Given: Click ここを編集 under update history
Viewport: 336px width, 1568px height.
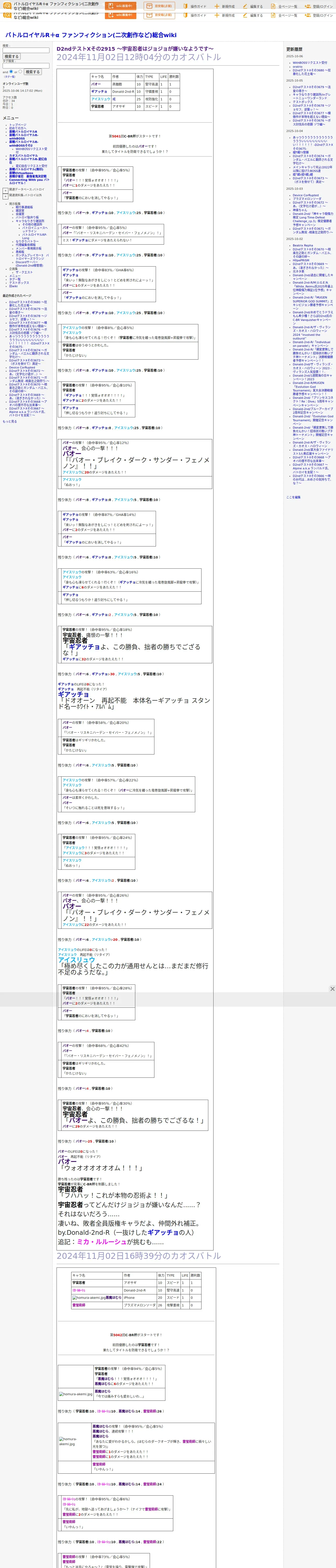Looking at the screenshot, I should [x=293, y=497].
